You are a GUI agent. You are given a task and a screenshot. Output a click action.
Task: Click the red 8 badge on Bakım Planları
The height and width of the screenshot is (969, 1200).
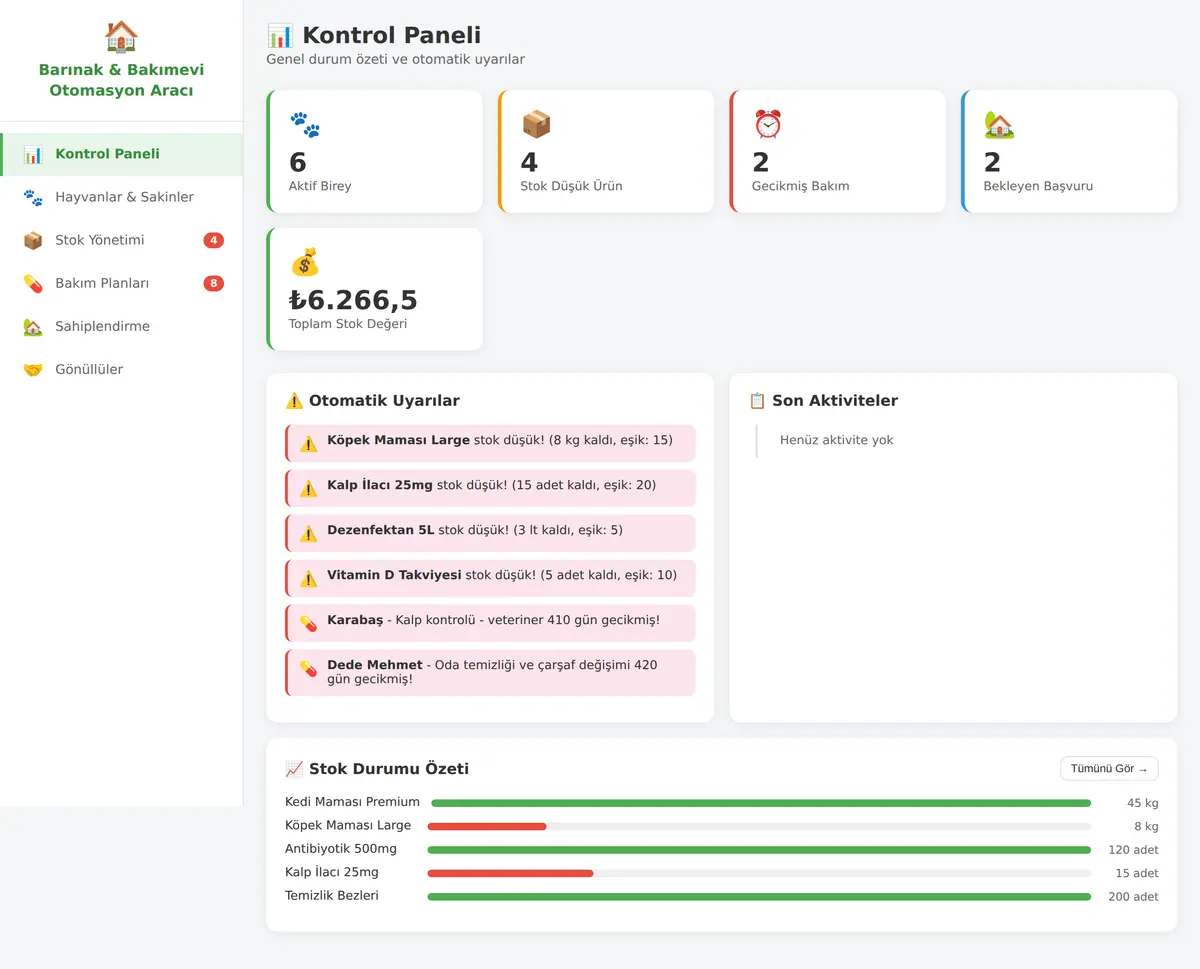click(213, 283)
